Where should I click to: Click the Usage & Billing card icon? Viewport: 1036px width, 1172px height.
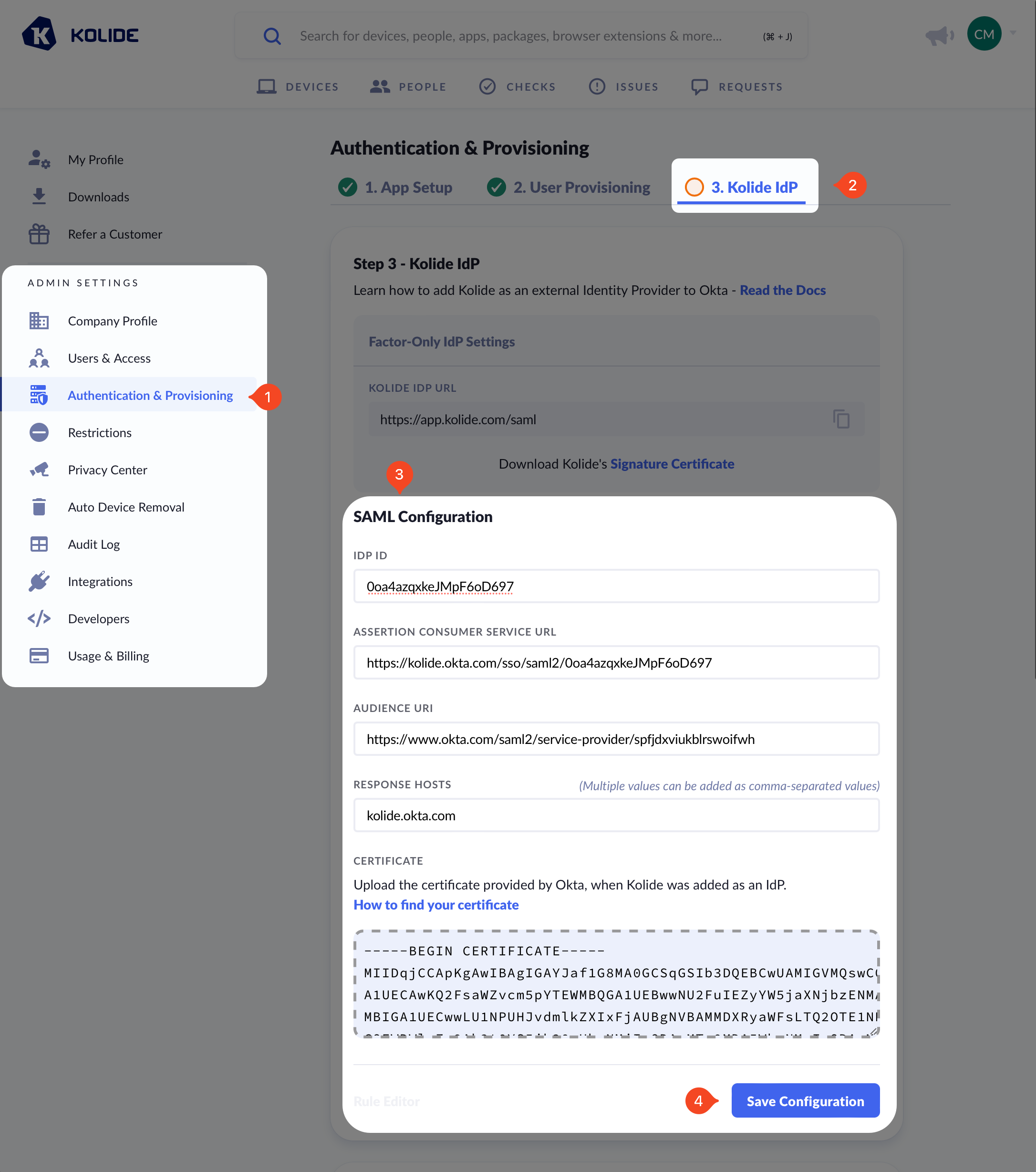coord(39,655)
